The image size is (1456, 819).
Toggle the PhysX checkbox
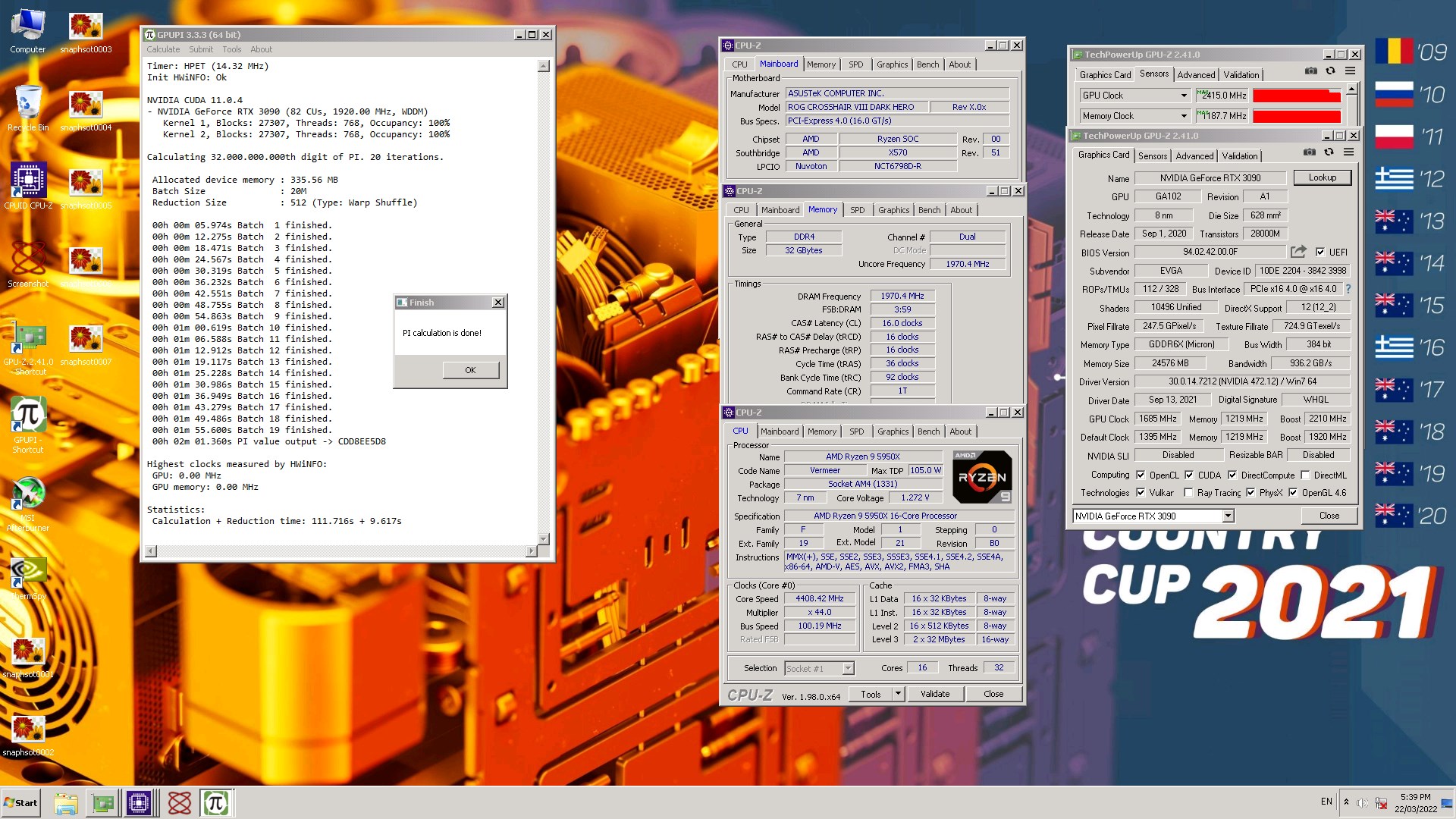1250,493
